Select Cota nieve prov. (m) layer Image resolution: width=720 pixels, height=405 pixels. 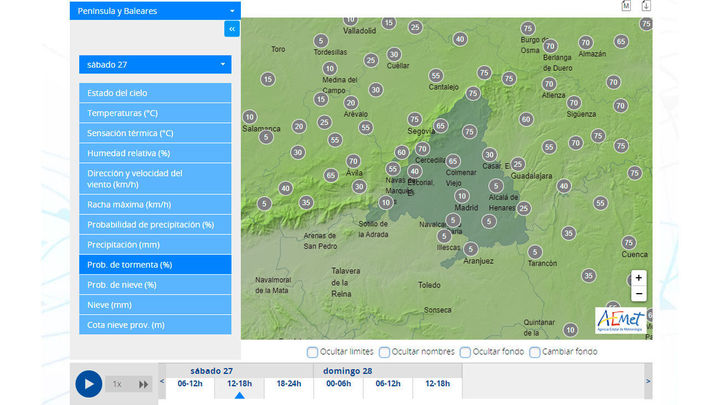click(x=155, y=325)
